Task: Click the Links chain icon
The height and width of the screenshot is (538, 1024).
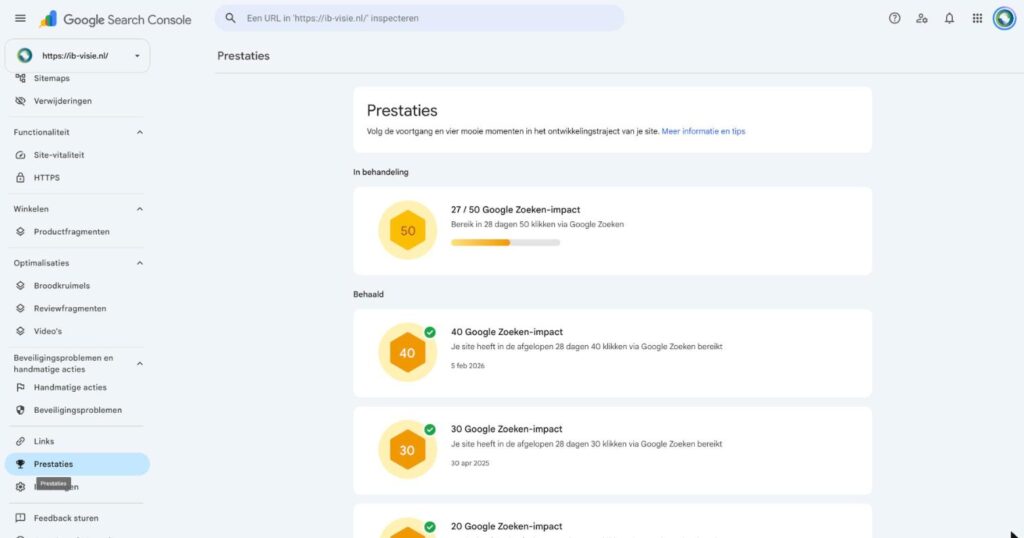Action: pos(20,441)
